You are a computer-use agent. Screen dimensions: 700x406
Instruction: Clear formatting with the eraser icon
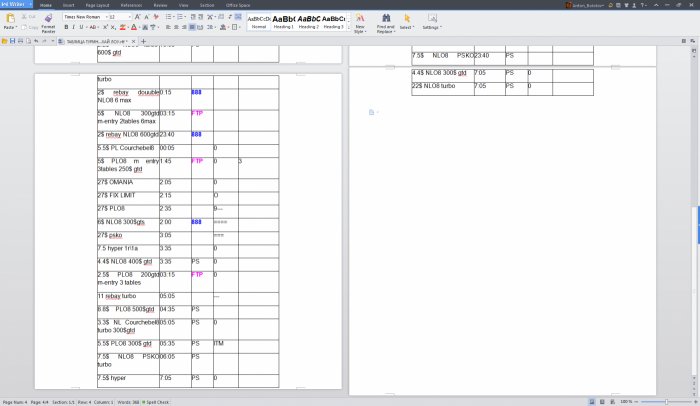[x=156, y=17]
